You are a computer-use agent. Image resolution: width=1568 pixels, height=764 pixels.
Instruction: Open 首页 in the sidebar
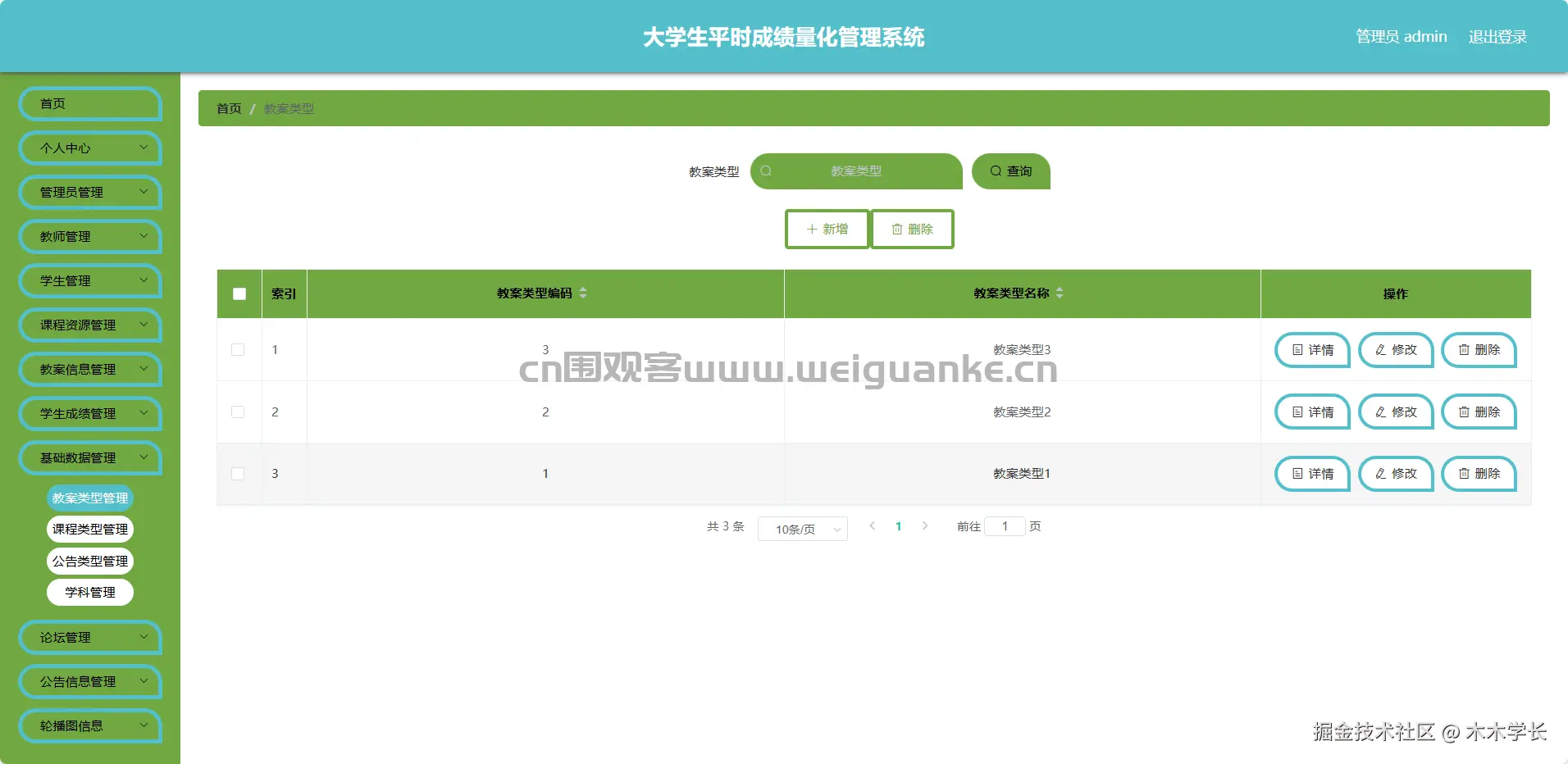click(x=90, y=104)
